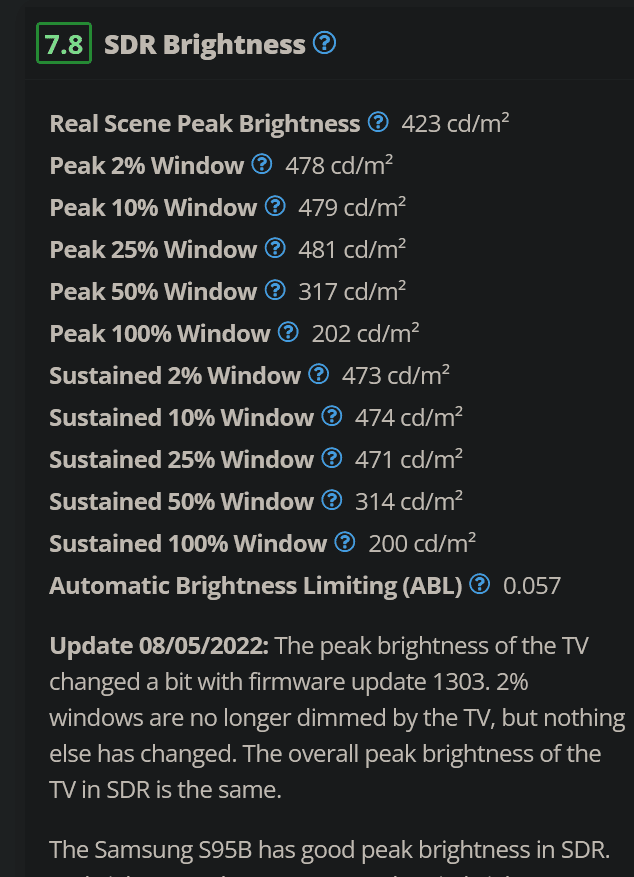
Task: Click the 0.057 ABL value
Action: [532, 586]
